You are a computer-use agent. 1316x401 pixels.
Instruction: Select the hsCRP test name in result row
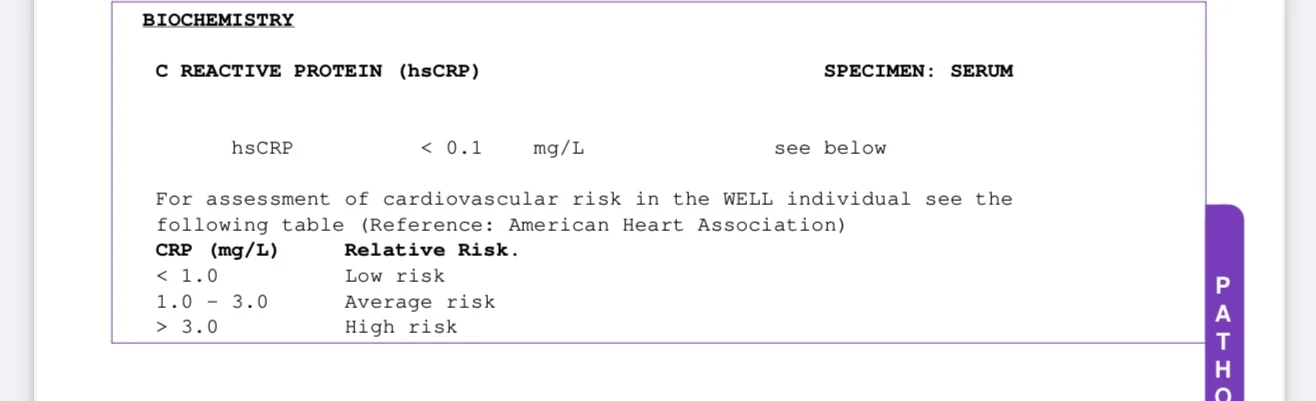(x=262, y=148)
